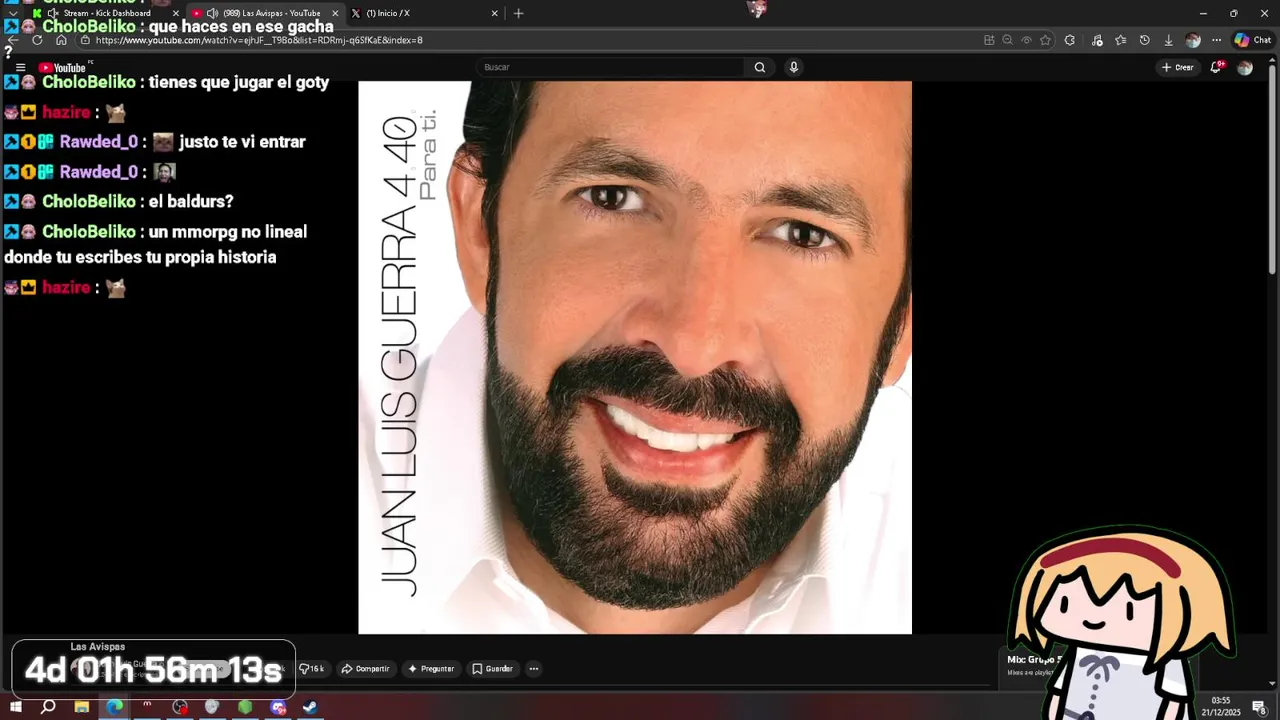Click the Juan Luis Guerra video player

coord(635,357)
